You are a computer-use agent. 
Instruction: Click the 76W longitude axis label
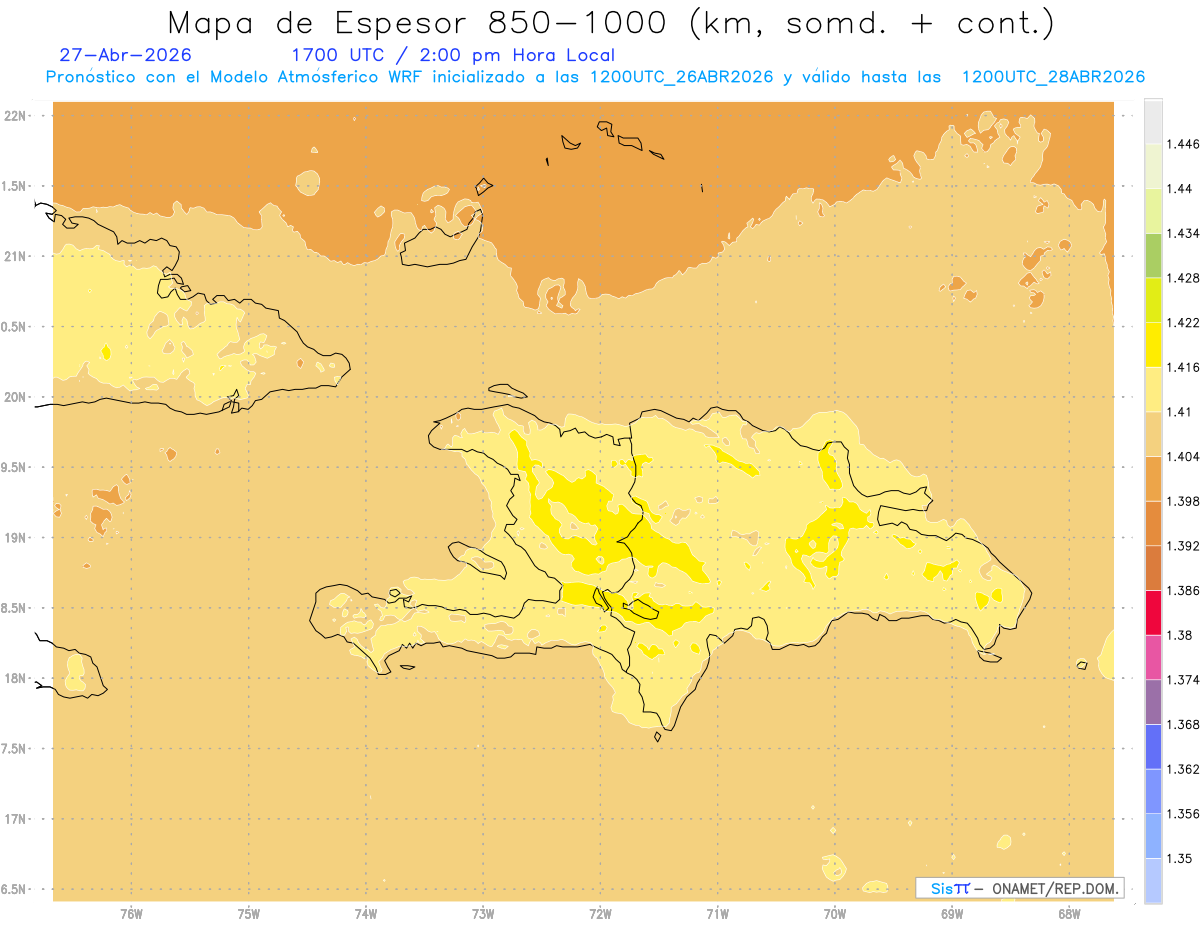tap(131, 913)
